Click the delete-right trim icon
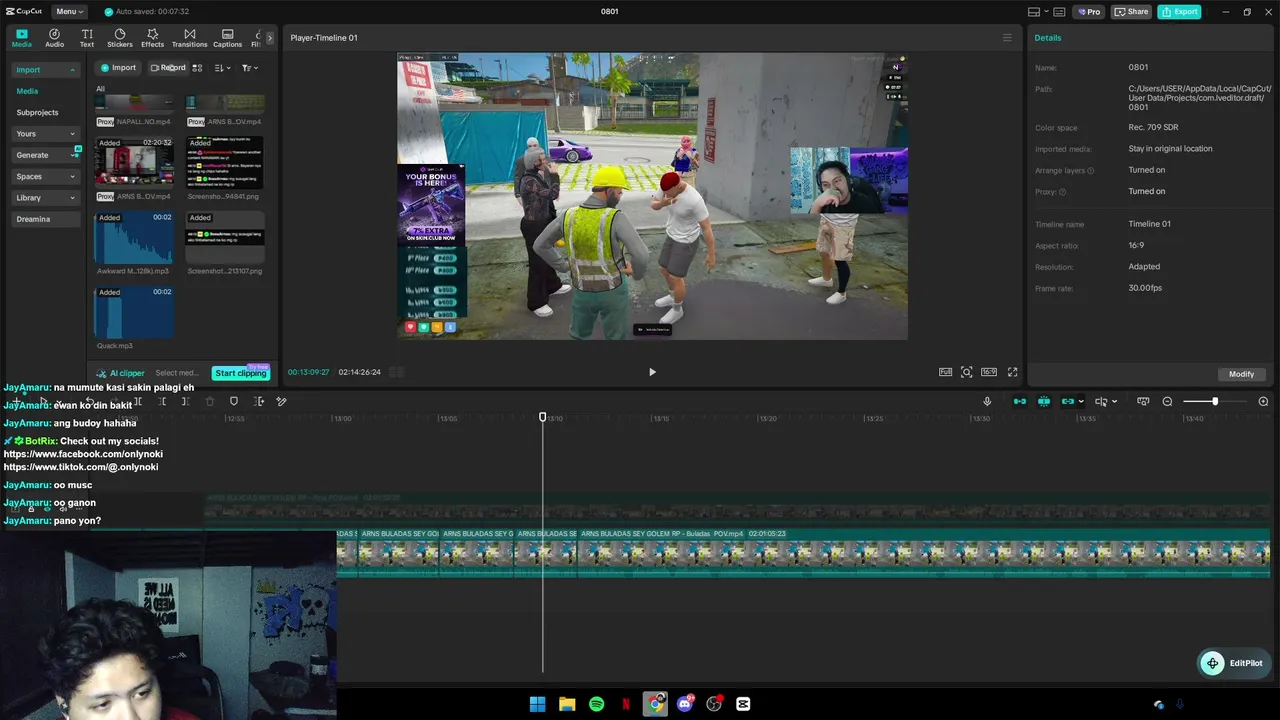This screenshot has width=1280, height=720. tap(186, 401)
